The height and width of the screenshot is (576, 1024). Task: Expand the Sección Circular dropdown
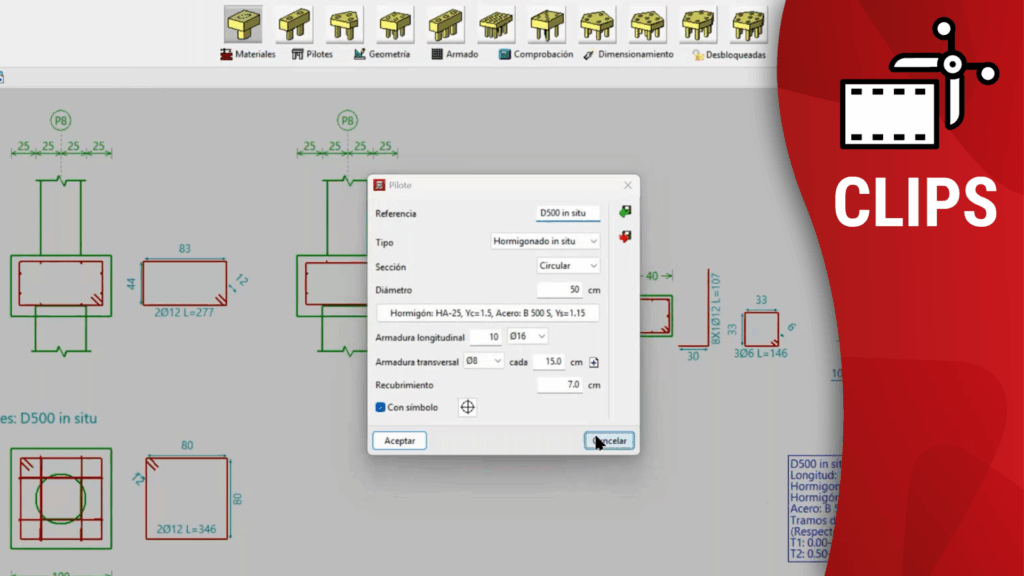pos(568,266)
